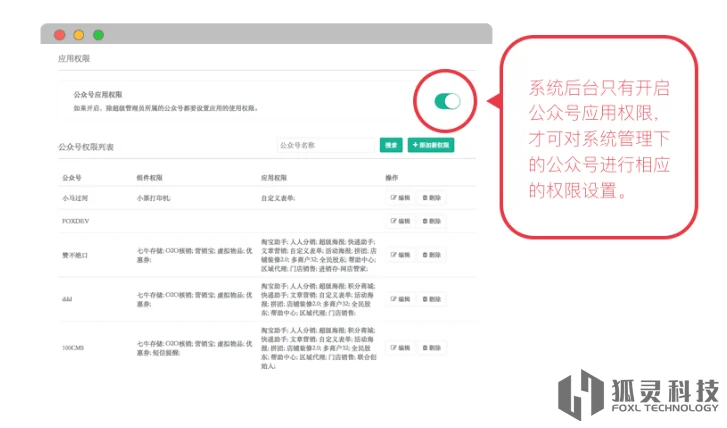Click the 应用权限 cell of the 100CMS row
Screen dimensions: 727x428
coord(319,348)
